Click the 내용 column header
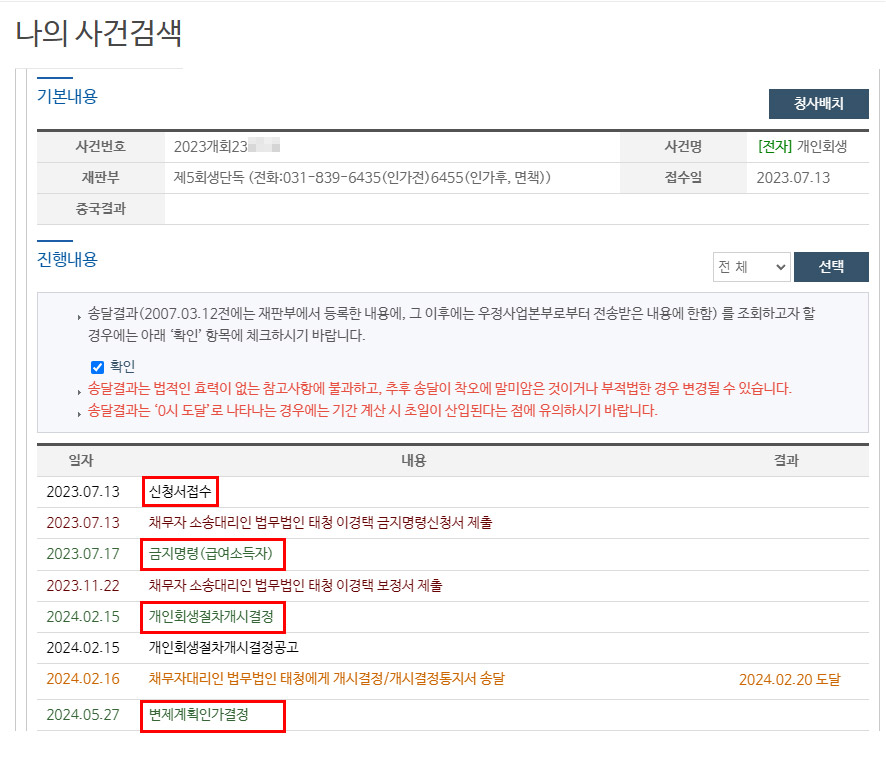 [413, 460]
